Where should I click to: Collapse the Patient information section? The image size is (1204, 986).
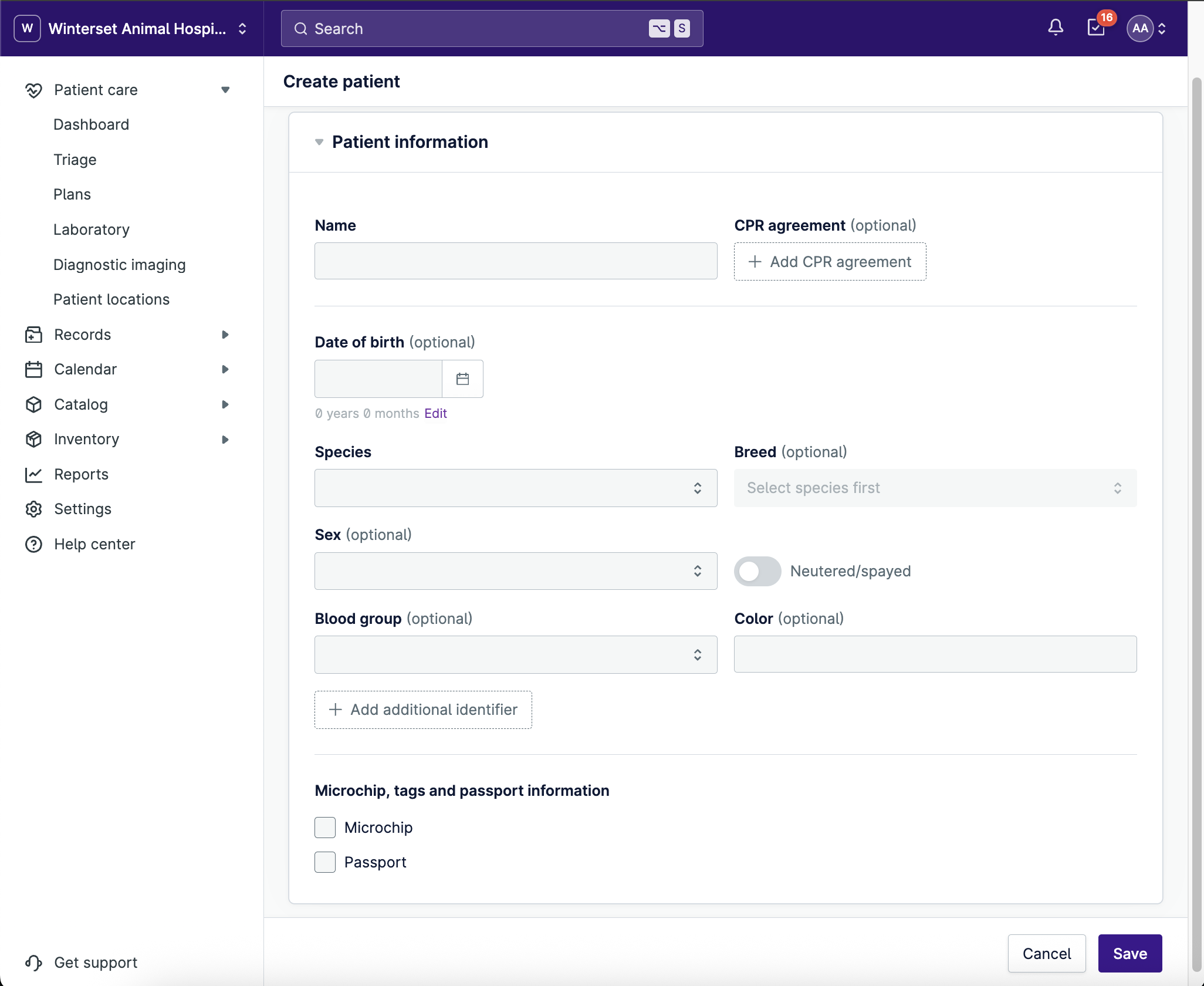point(319,142)
